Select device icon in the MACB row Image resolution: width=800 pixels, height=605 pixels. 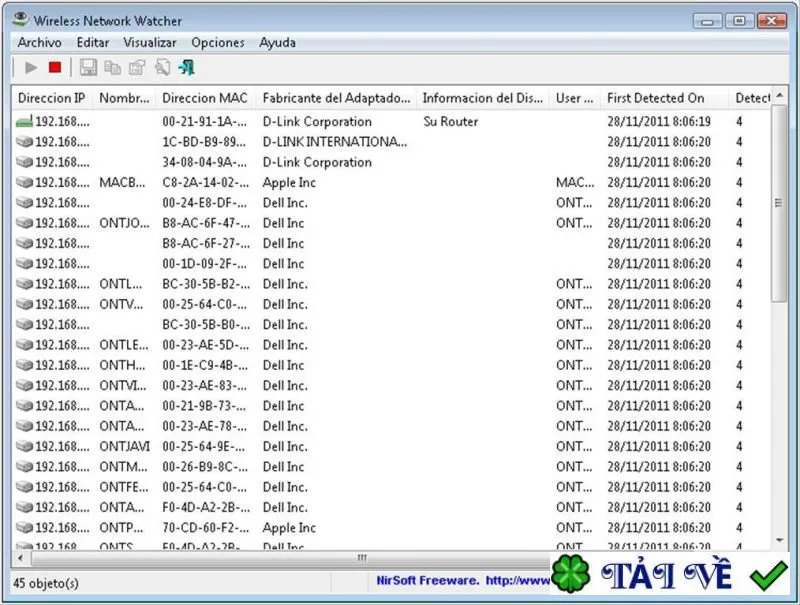click(x=24, y=182)
